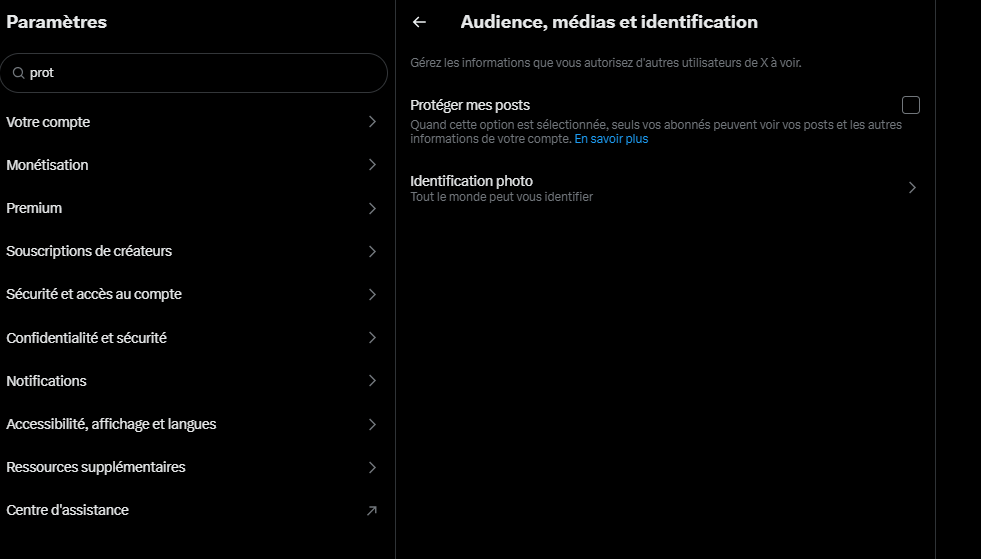Expand Notifications with its chevron
The image size is (981, 559).
click(x=372, y=381)
